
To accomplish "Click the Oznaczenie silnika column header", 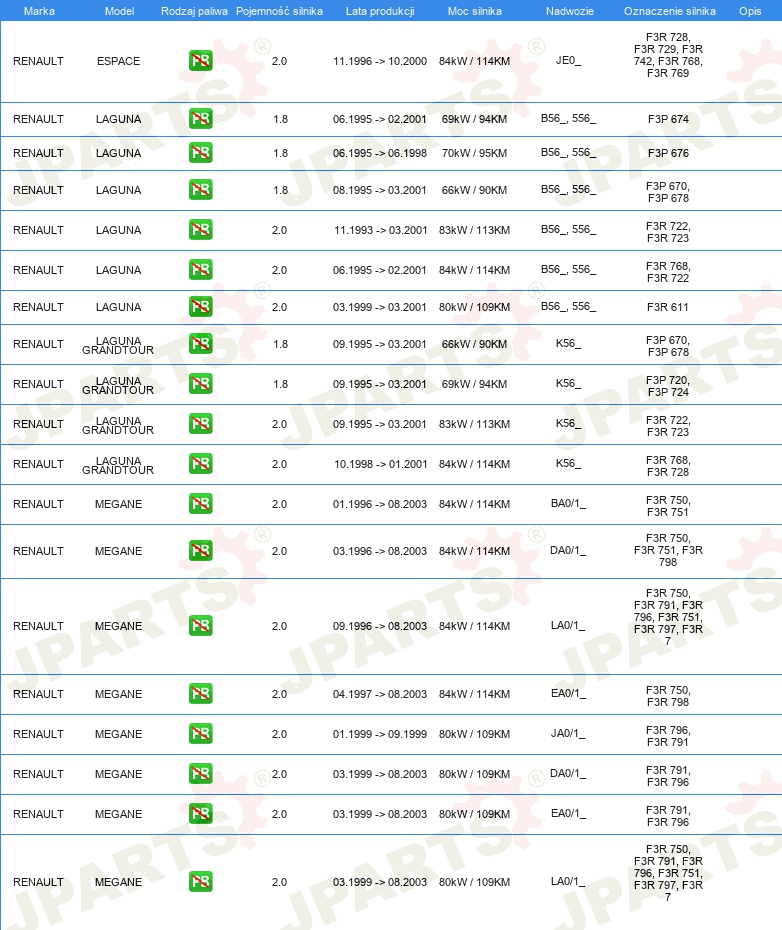I will (669, 11).
